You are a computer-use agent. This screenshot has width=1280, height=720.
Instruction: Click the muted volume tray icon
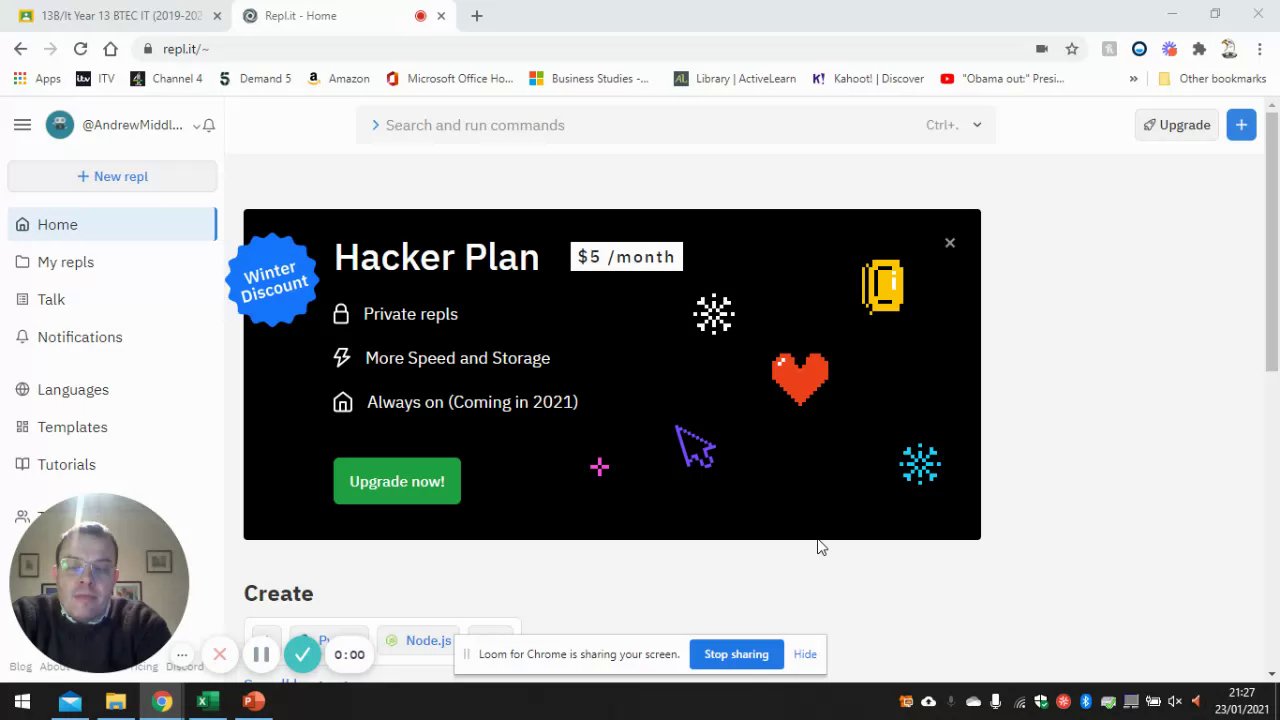[1175, 702]
